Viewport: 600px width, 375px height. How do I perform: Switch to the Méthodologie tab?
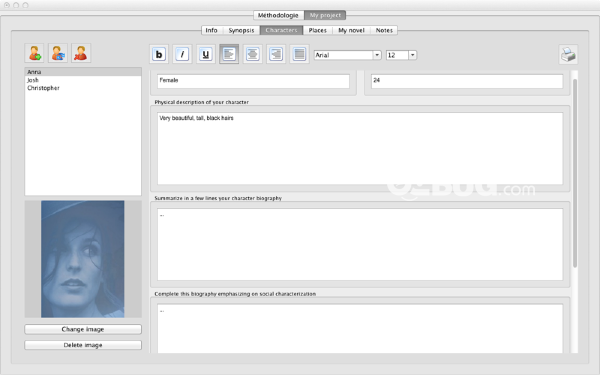(x=278, y=15)
